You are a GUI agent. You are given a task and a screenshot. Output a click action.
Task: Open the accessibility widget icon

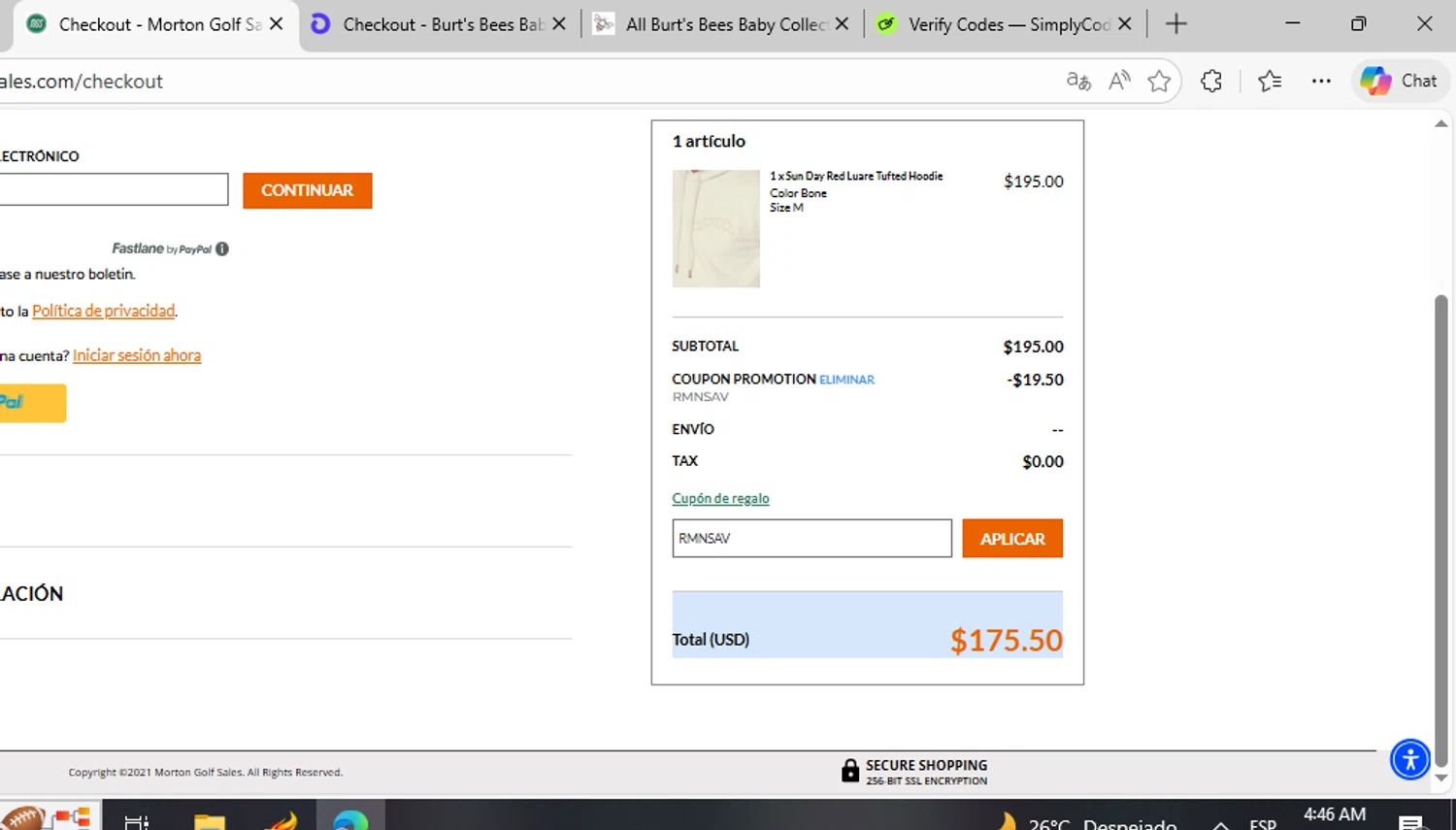(1410, 759)
